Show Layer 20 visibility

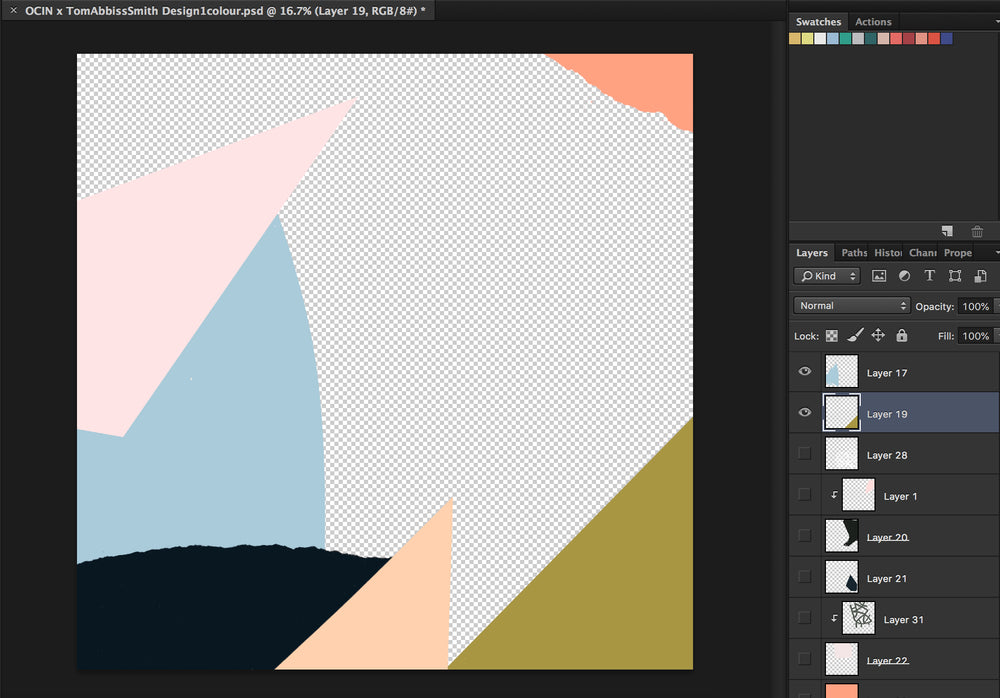805,535
